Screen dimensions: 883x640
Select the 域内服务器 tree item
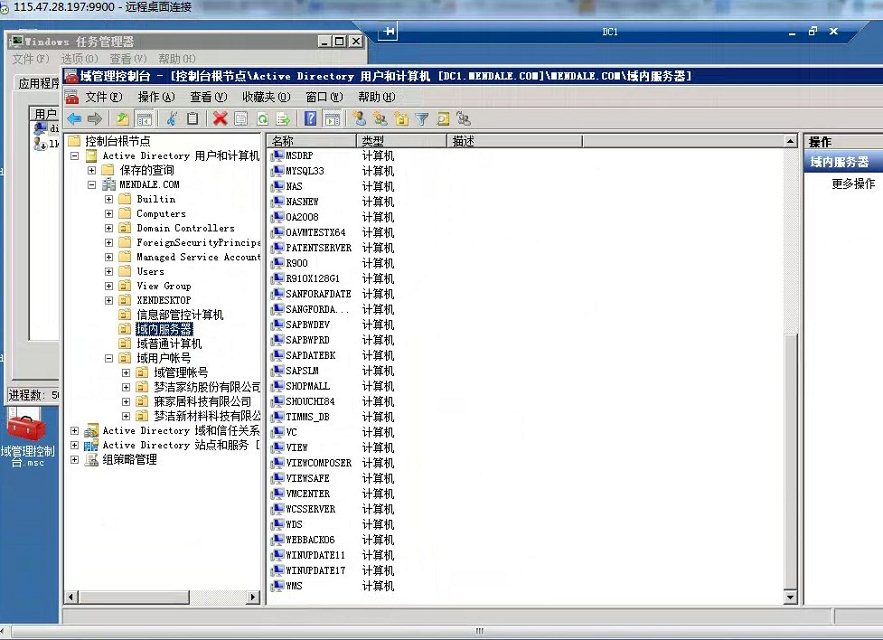164,329
